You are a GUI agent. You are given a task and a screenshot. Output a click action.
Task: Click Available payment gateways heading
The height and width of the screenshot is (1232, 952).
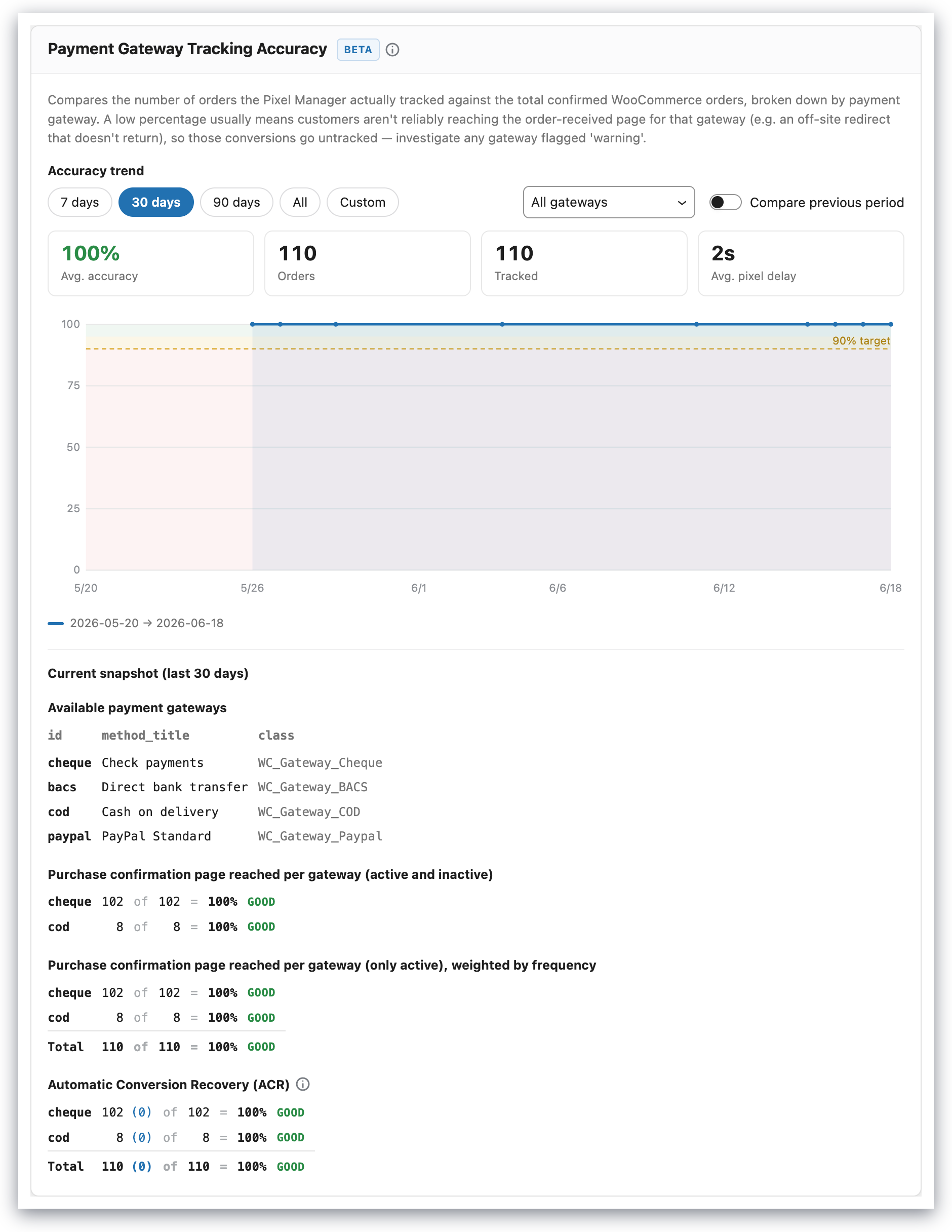pyautogui.click(x=137, y=707)
